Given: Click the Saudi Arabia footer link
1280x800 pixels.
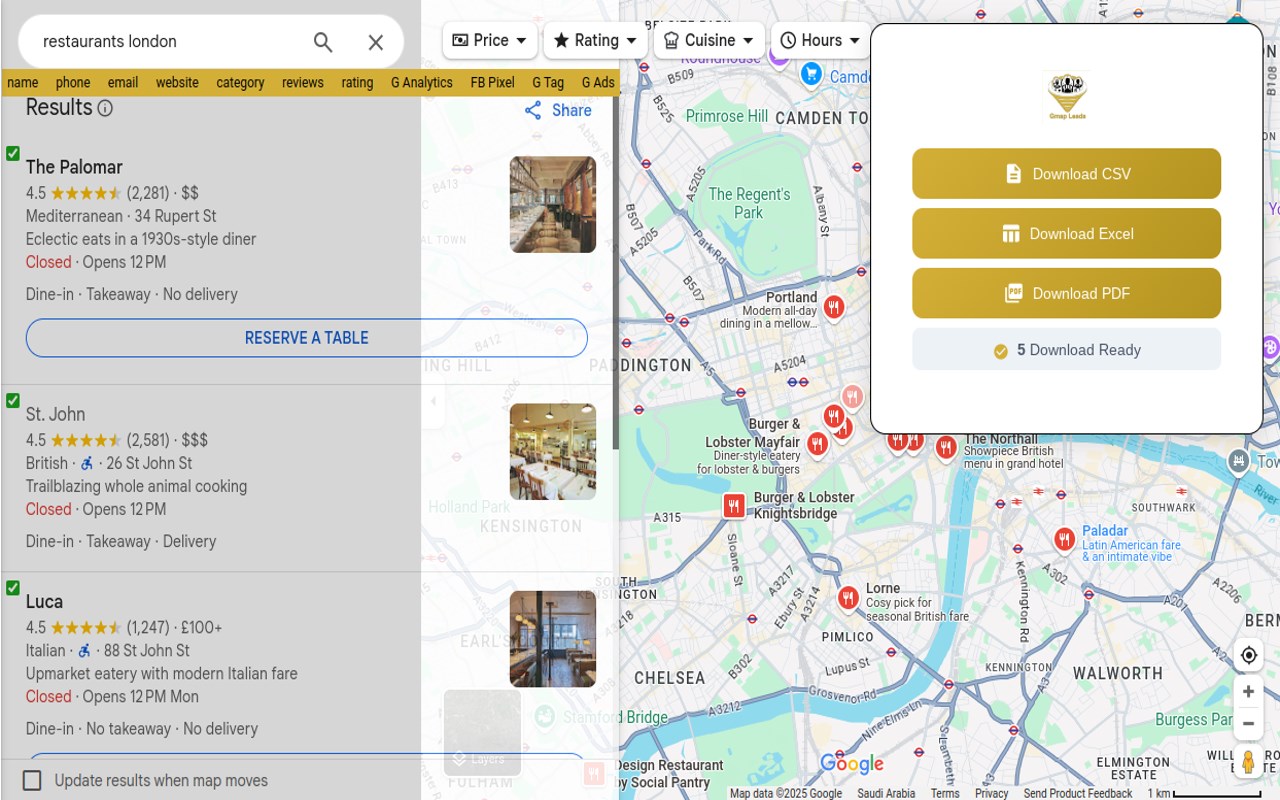Looking at the screenshot, I should 886,793.
